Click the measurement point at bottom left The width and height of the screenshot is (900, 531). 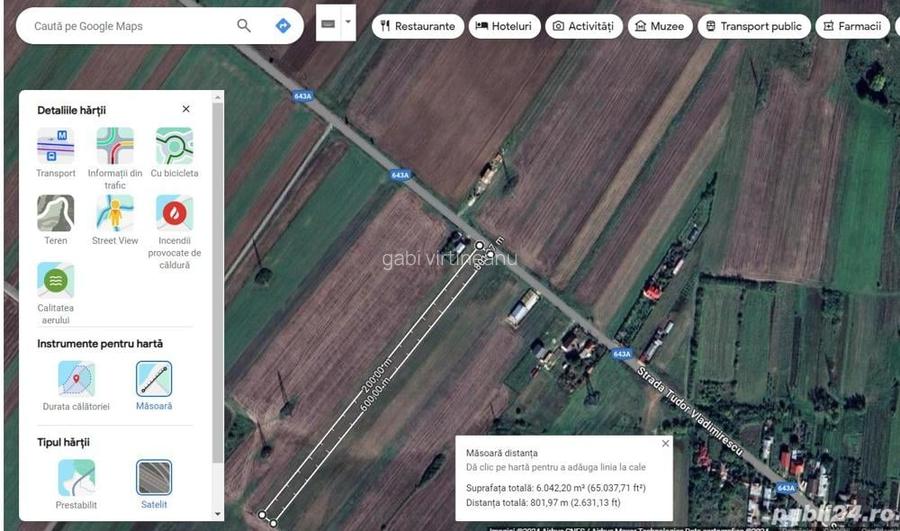click(x=262, y=515)
